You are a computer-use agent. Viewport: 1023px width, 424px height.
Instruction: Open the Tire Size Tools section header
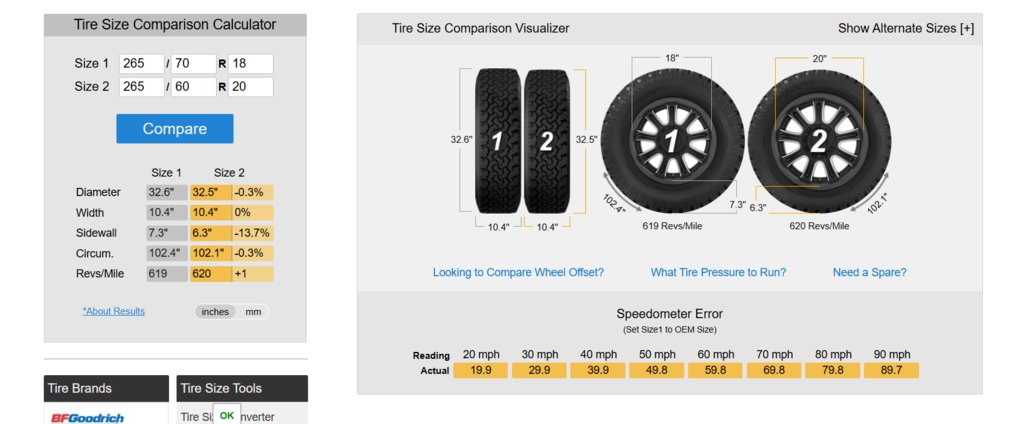[x=242, y=389]
